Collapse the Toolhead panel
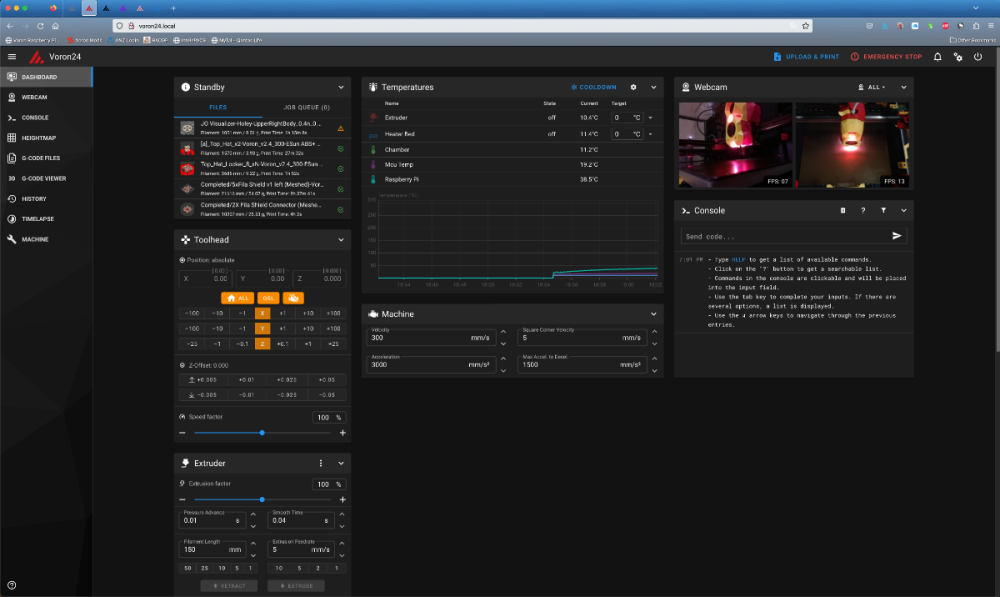 click(x=341, y=240)
